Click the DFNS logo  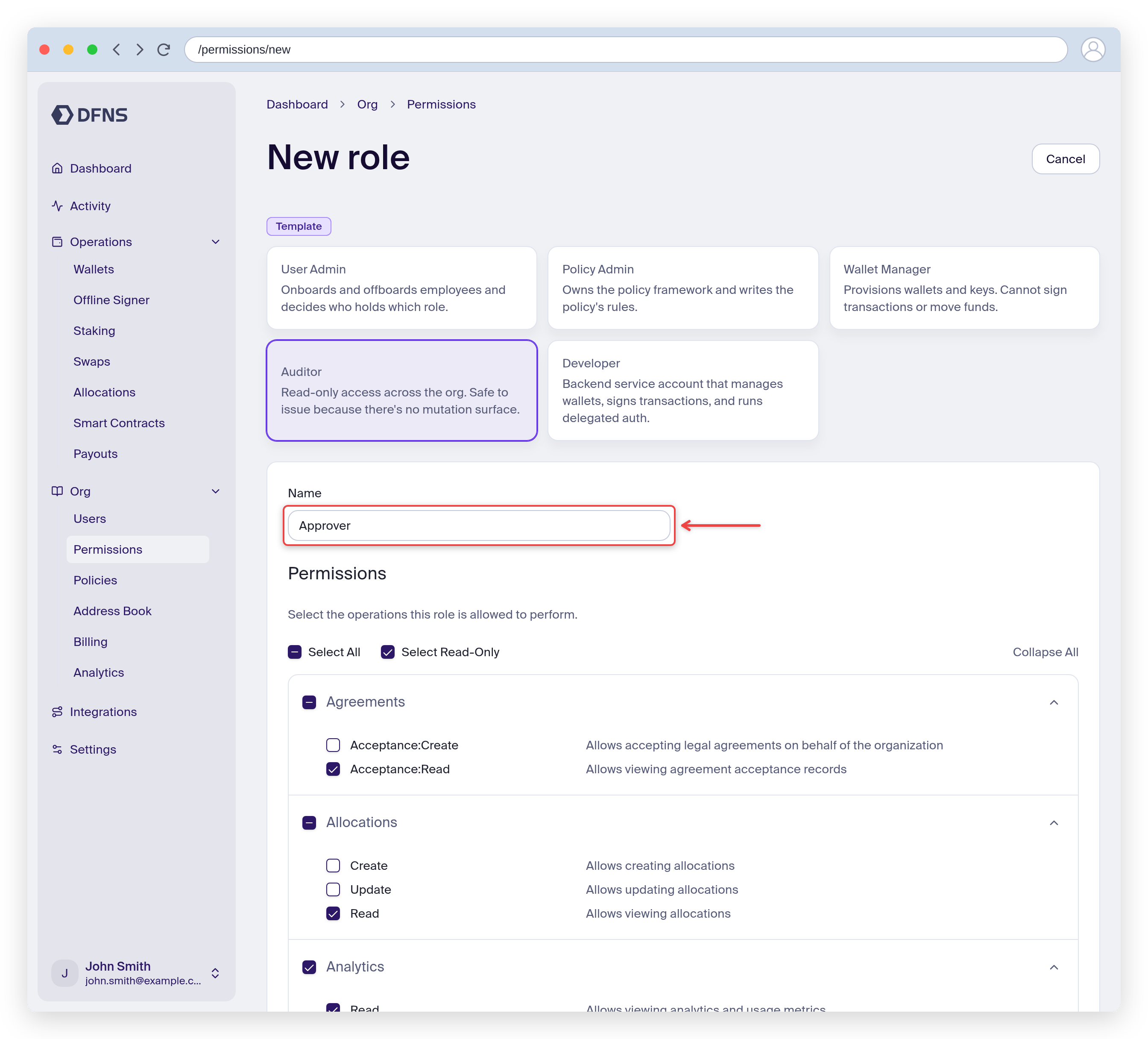click(x=89, y=115)
